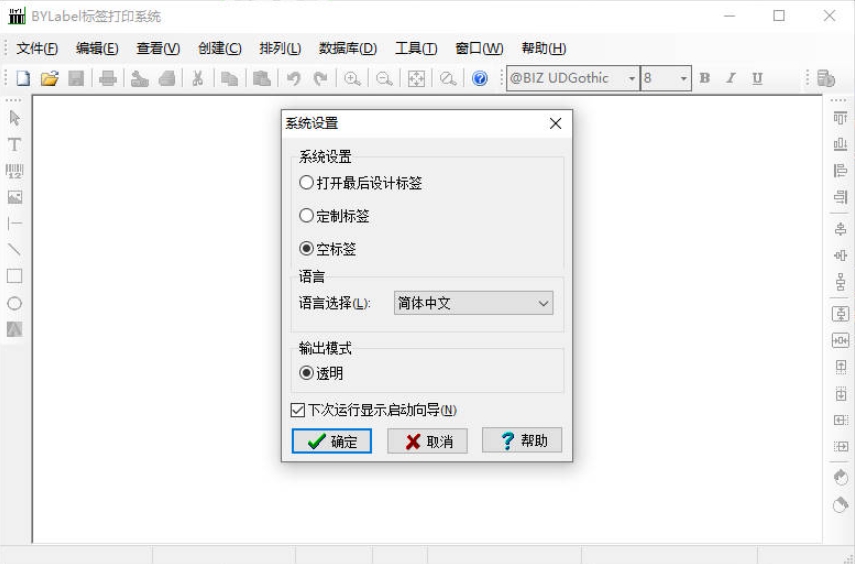The width and height of the screenshot is (855, 564).
Task: Close the 系统设置 dialog
Action: tap(556, 123)
